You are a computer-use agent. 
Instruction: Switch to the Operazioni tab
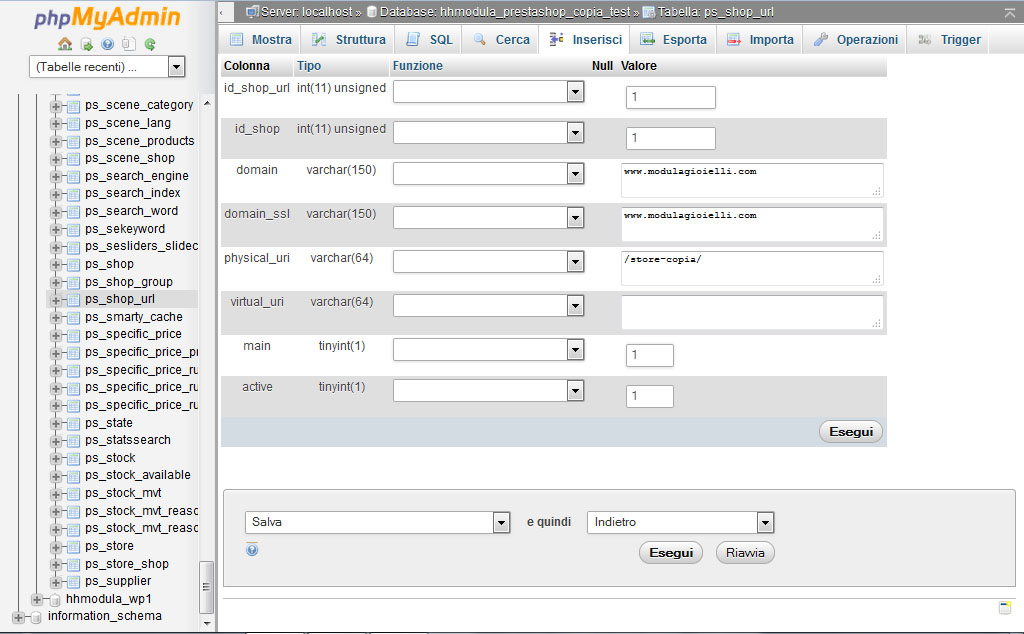click(856, 39)
